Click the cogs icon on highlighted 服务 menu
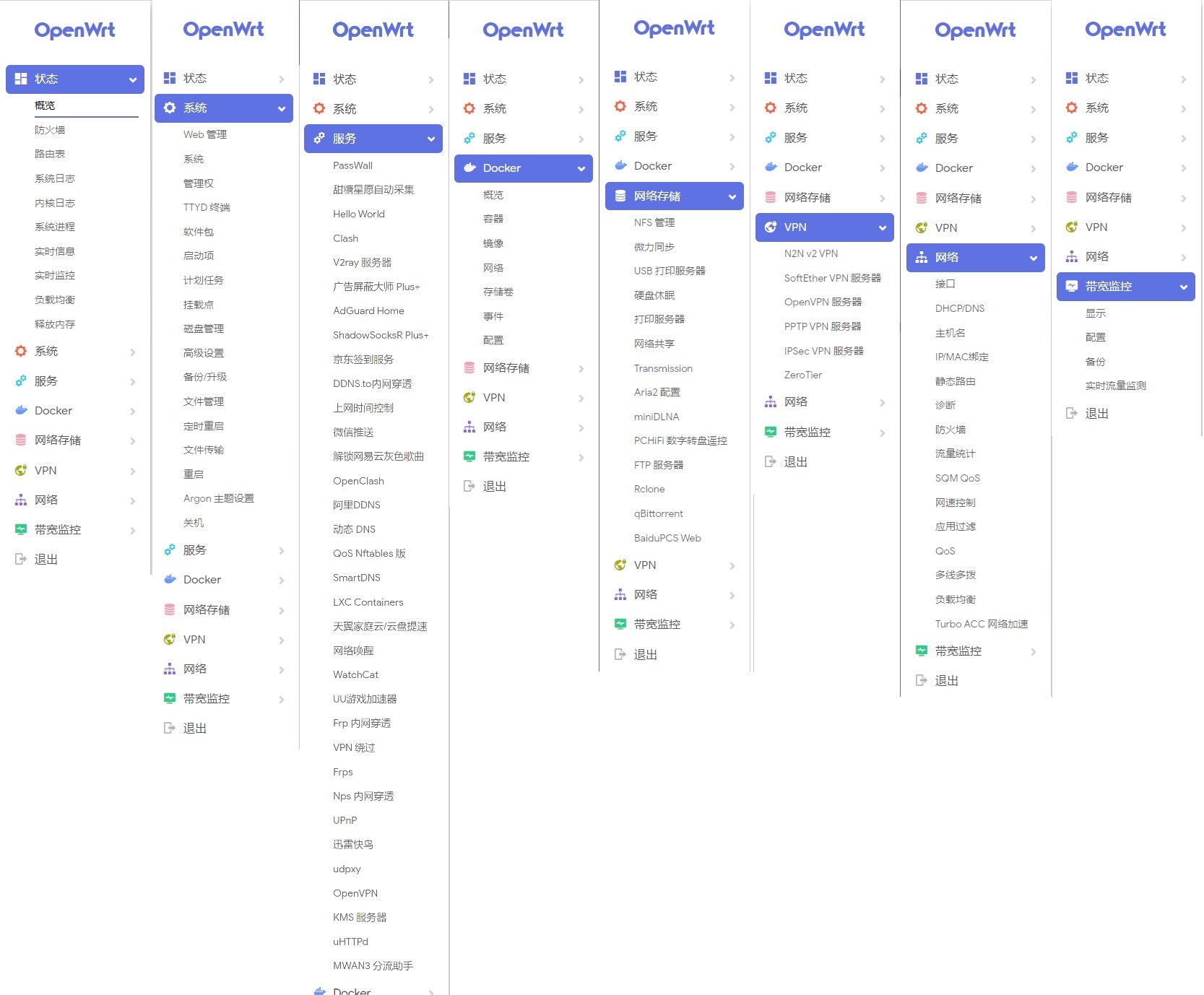Screen dimensions: 1204x995 [319, 139]
